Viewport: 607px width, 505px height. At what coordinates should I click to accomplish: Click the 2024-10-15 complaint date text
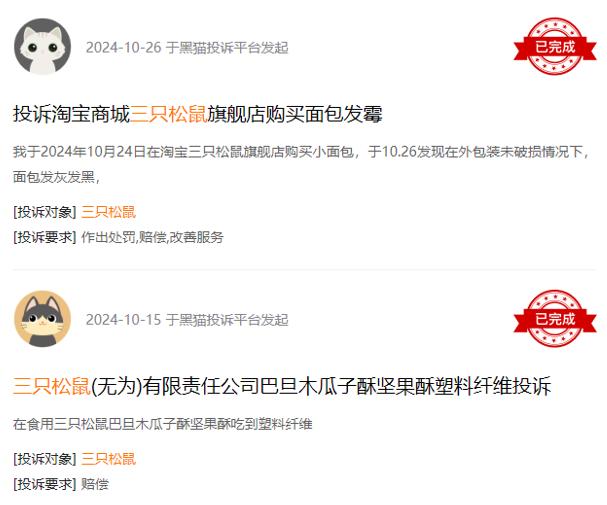123,320
